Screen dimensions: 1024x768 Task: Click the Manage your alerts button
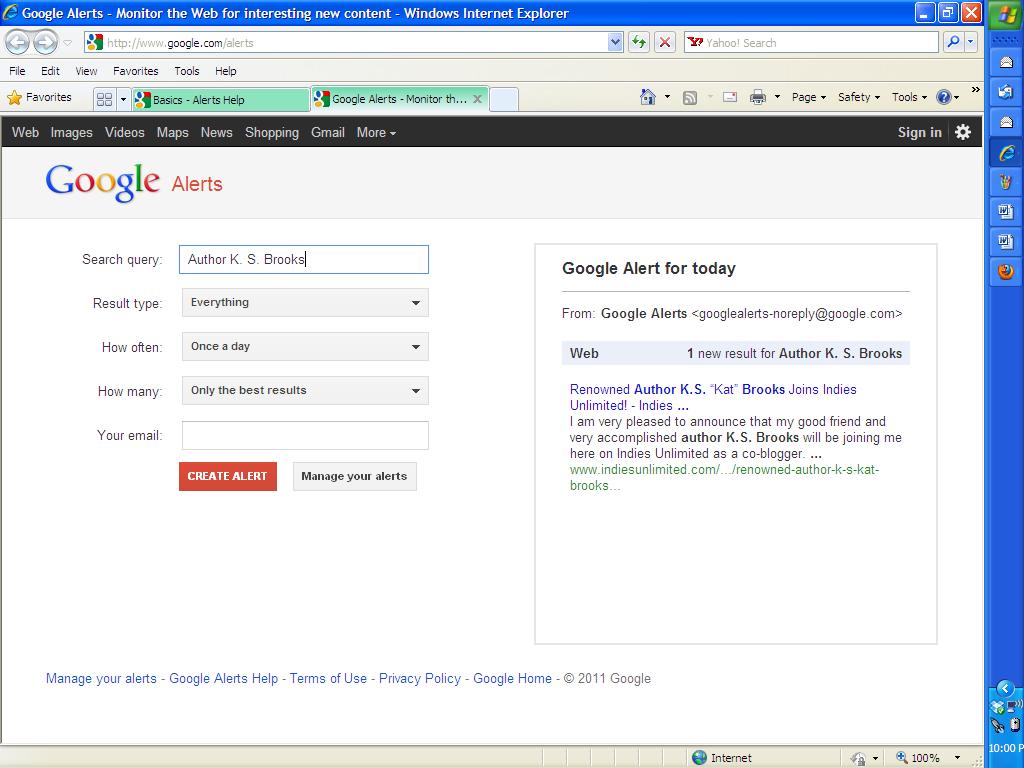coord(355,477)
